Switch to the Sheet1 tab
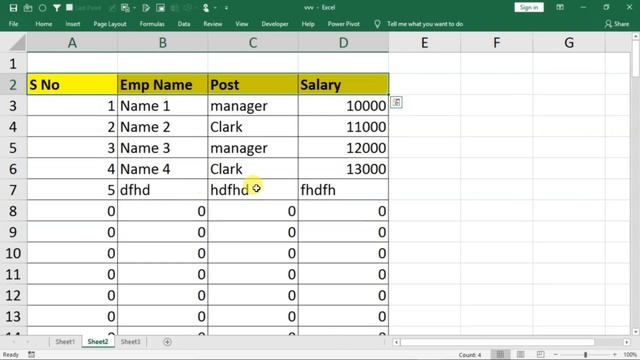Screen dimensions: 640x360 coord(65,342)
